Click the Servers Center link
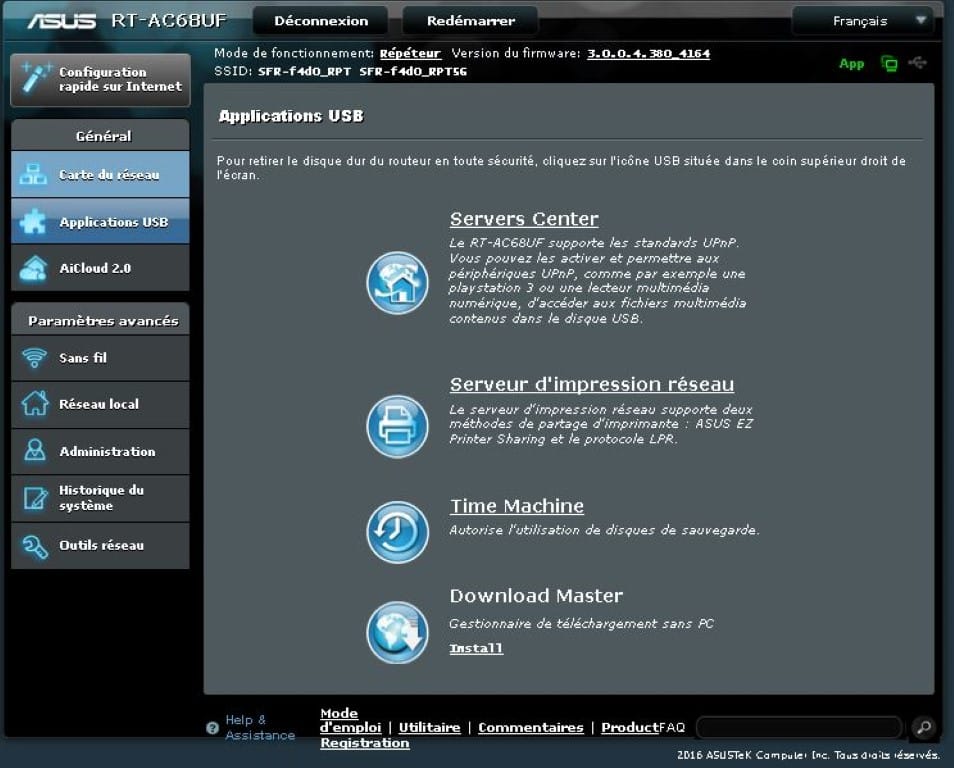 [524, 219]
